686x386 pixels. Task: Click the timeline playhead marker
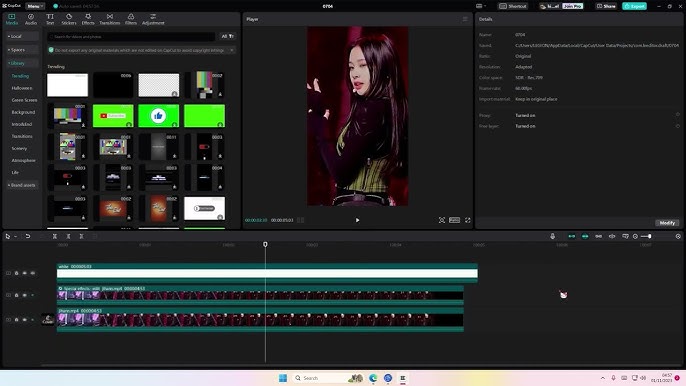pyautogui.click(x=265, y=245)
